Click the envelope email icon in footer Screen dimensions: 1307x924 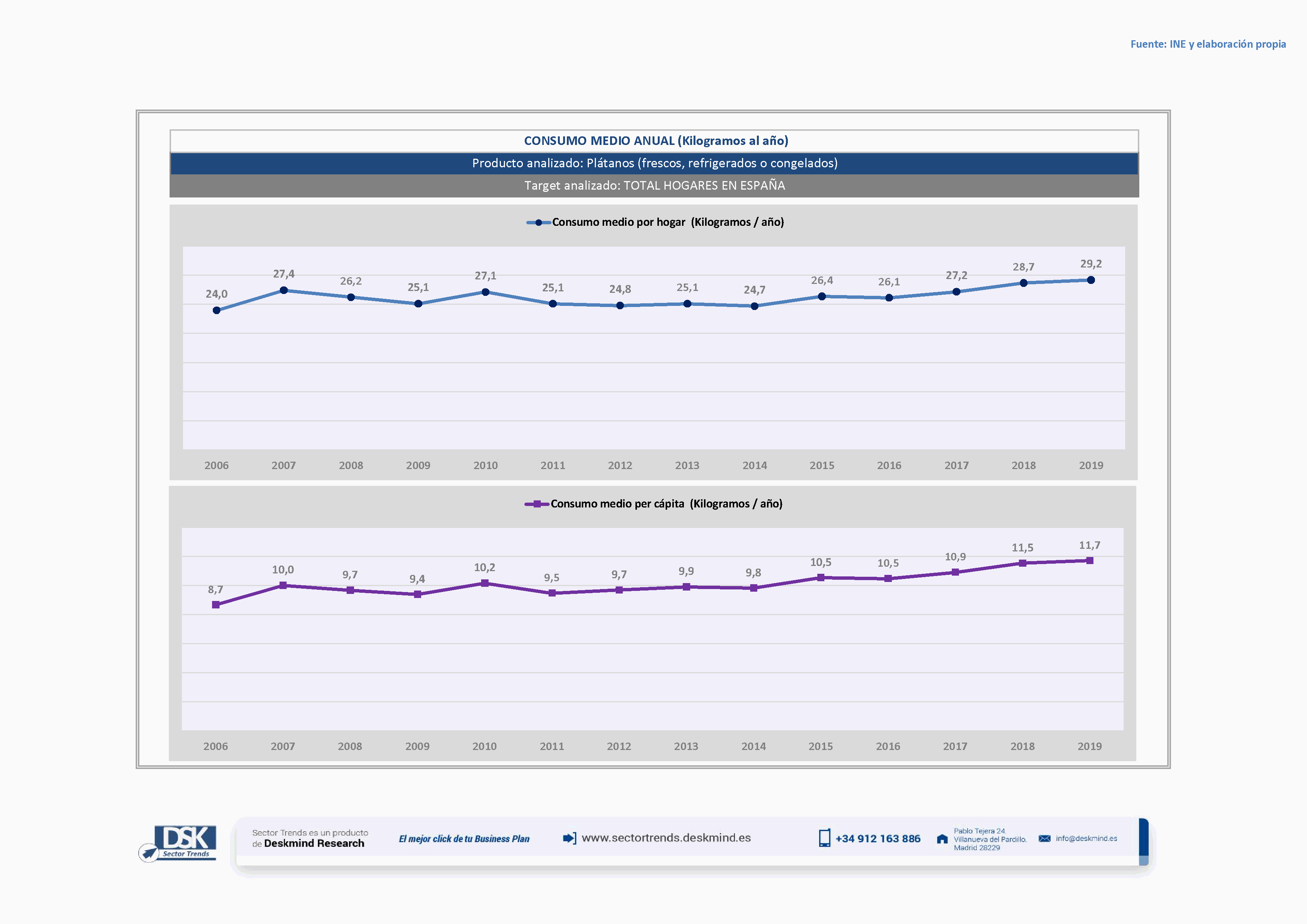pos(1044,838)
